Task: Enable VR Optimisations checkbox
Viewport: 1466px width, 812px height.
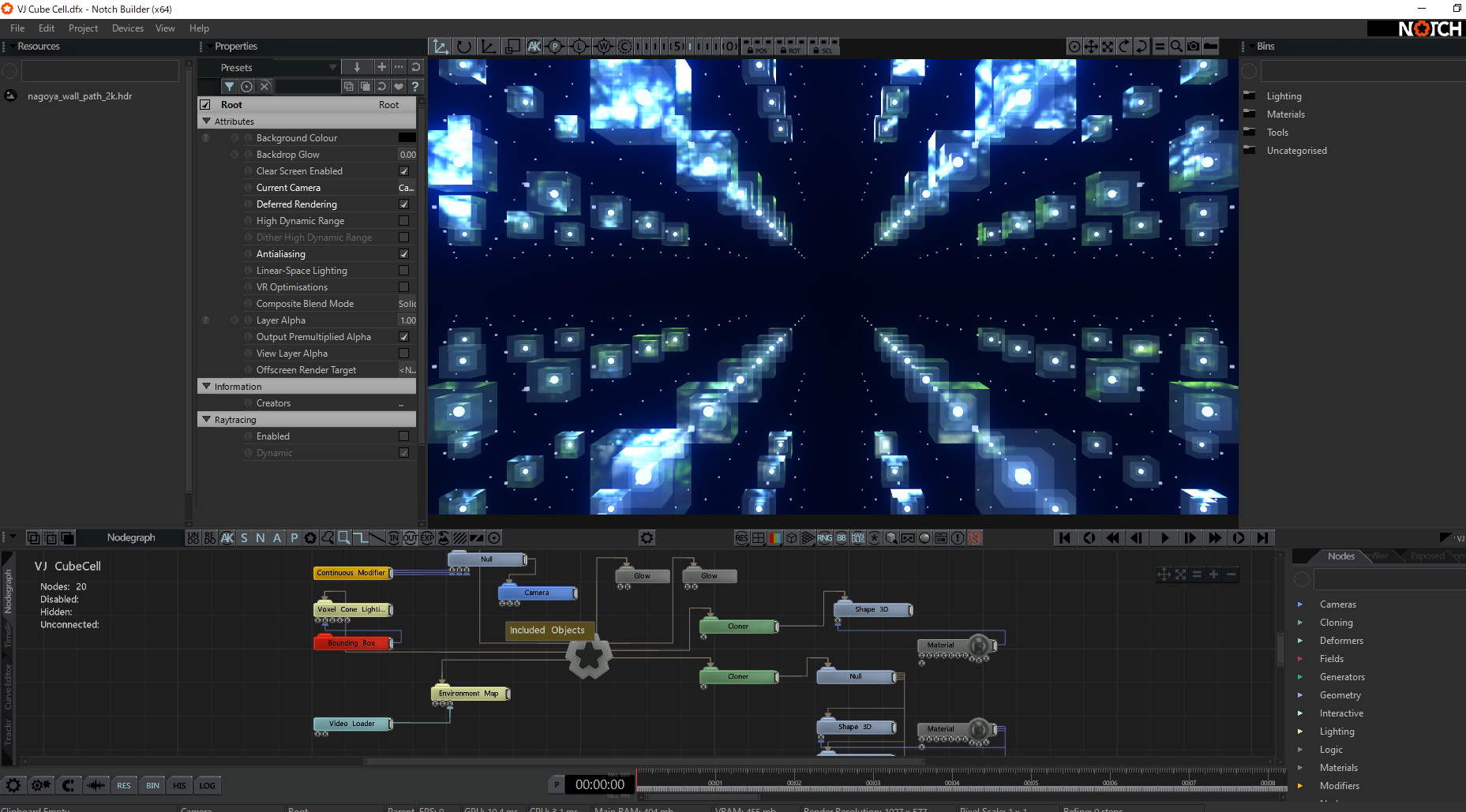Action: (404, 287)
